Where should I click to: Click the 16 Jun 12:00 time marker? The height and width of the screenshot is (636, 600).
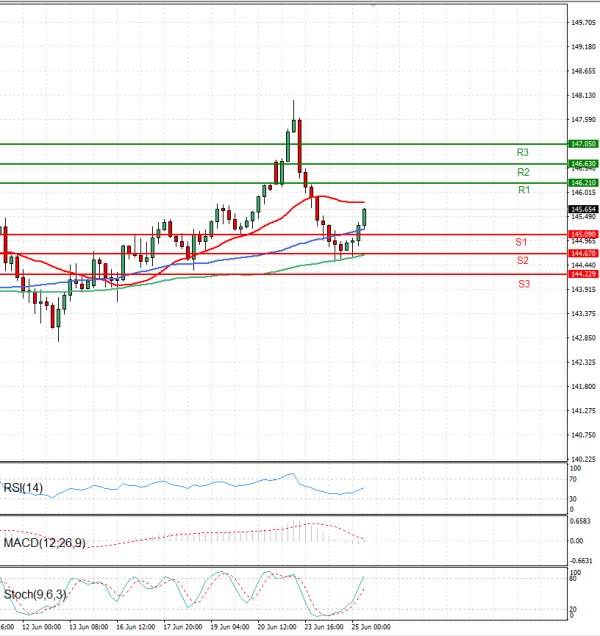tap(135, 626)
